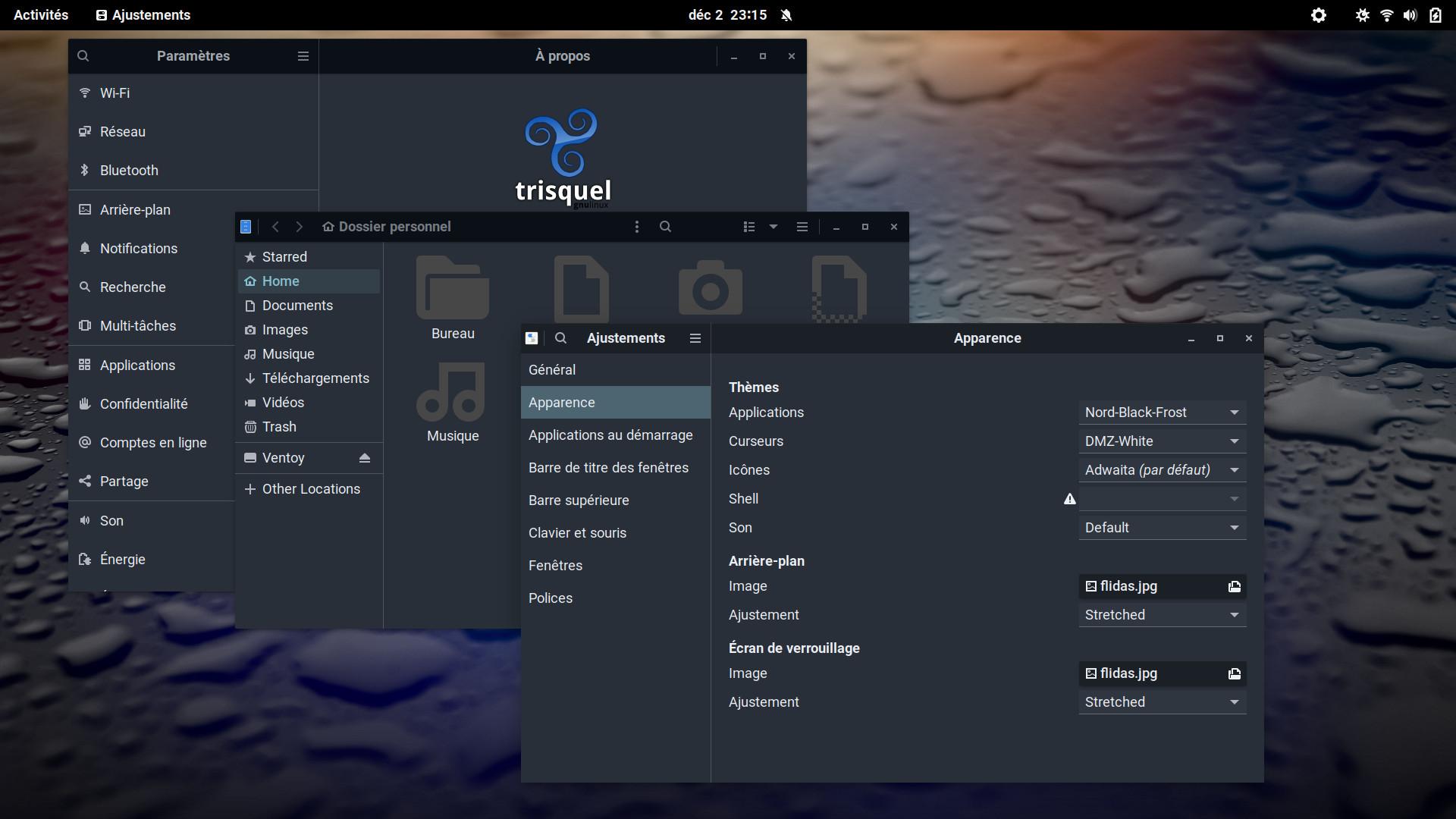
Task: Click the notifications muted bell icon
Action: [786, 15]
